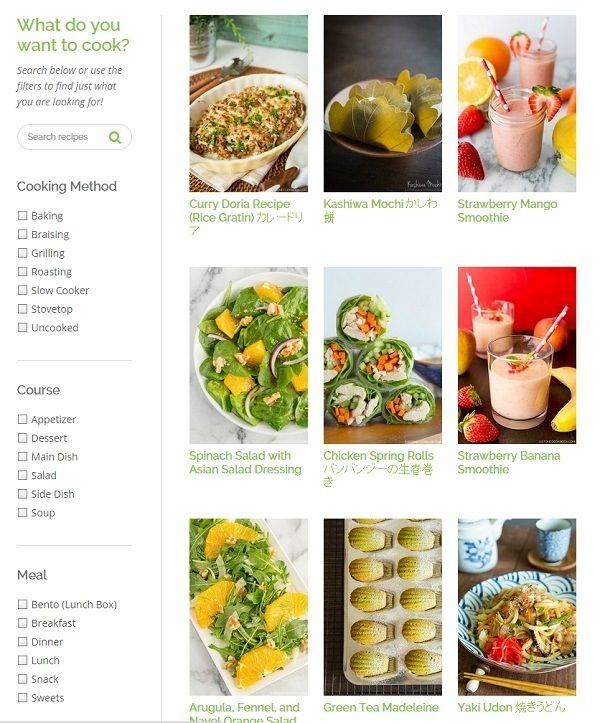Click the Kashiwa Mochi recipe photo
Viewport: 600px width, 723px height.
[x=382, y=103]
